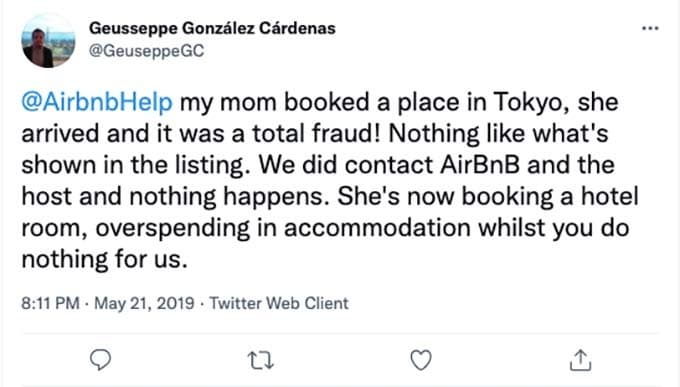The height and width of the screenshot is (387, 680).
Task: Click the Twitter Web Client source link
Action: (x=279, y=303)
